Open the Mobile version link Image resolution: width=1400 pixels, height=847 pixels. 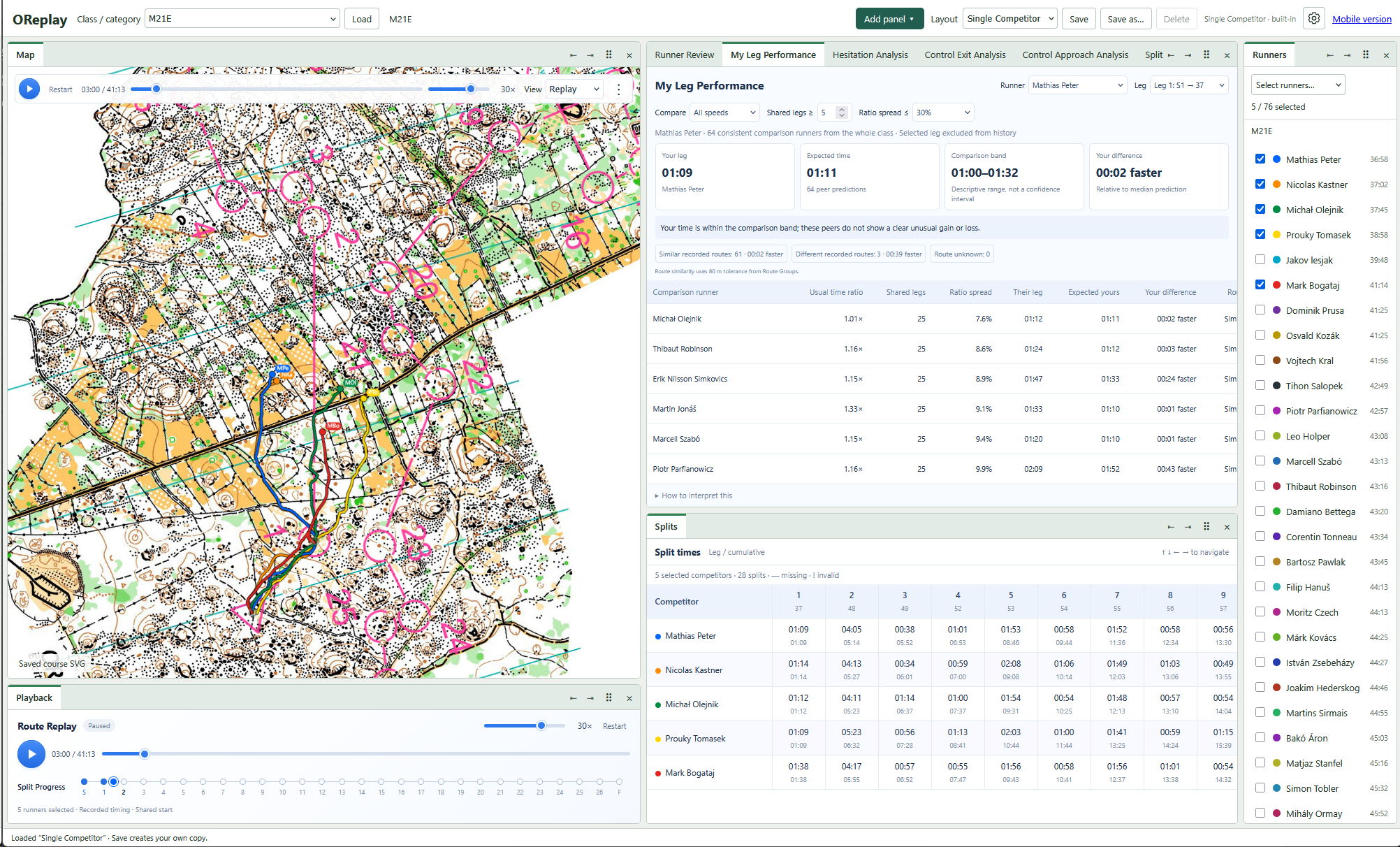1362,19
